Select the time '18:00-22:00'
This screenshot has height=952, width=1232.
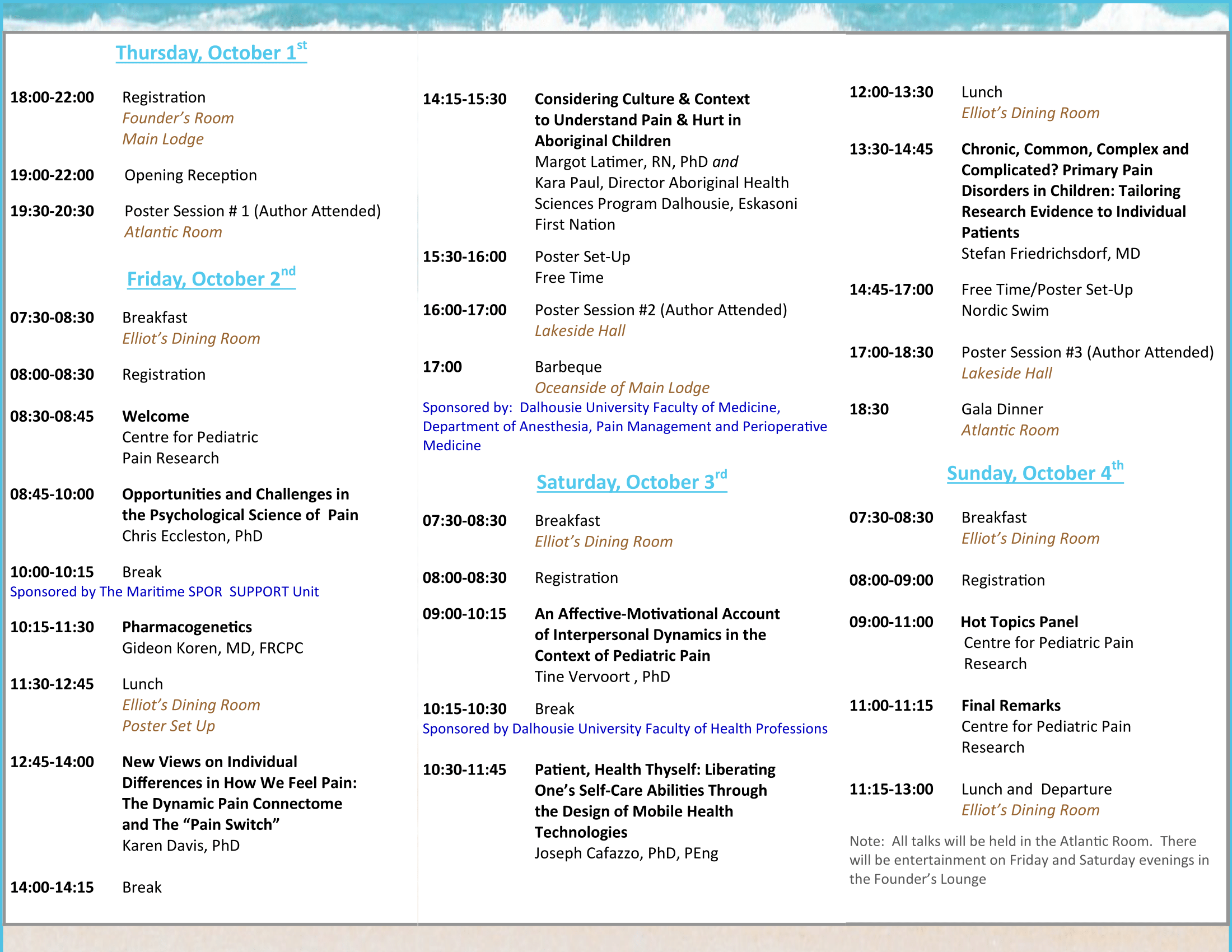52,97
